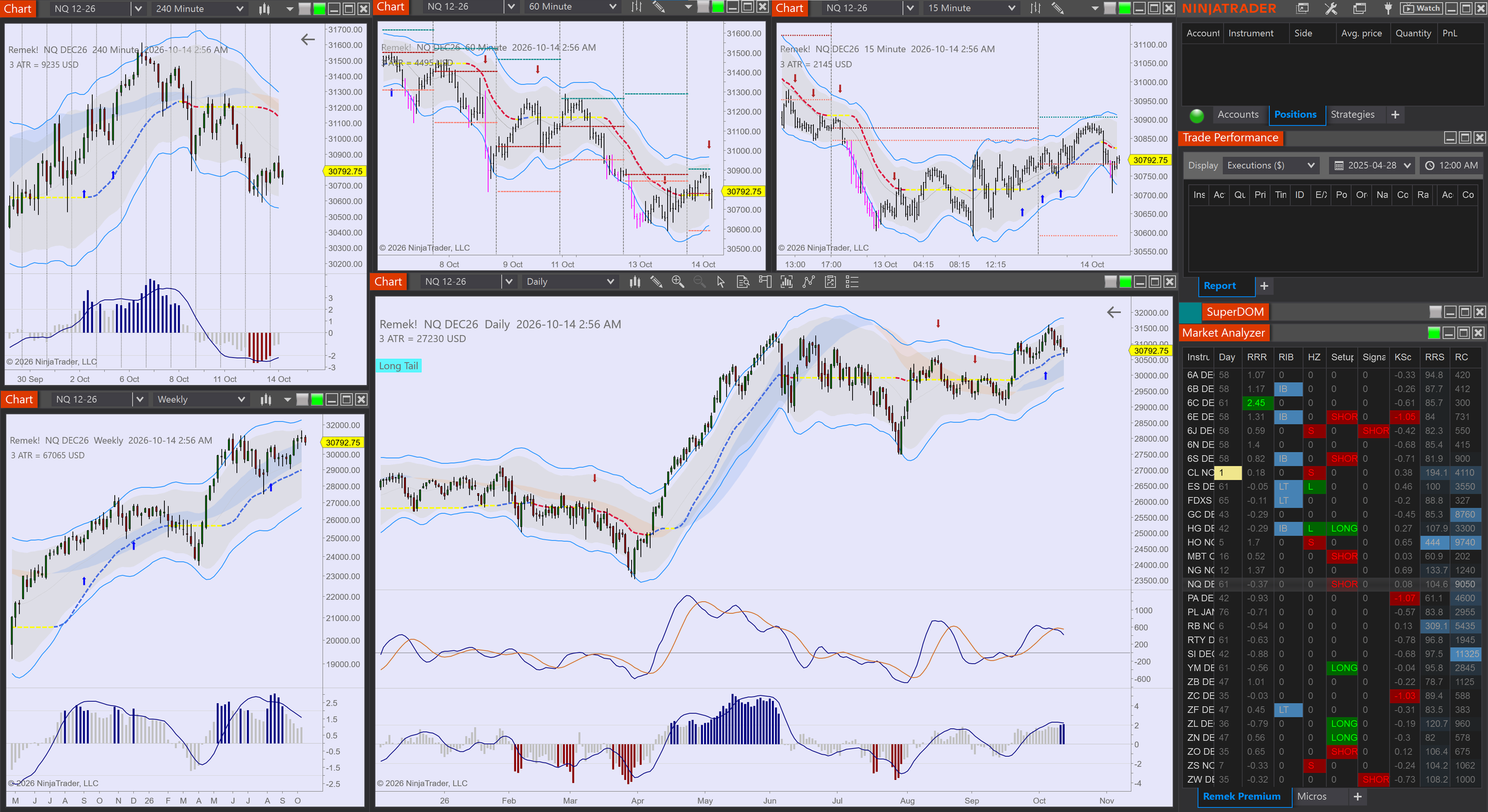Image resolution: width=1488 pixels, height=812 pixels.
Task: Activate zoom in on the Daily chart
Action: [677, 282]
